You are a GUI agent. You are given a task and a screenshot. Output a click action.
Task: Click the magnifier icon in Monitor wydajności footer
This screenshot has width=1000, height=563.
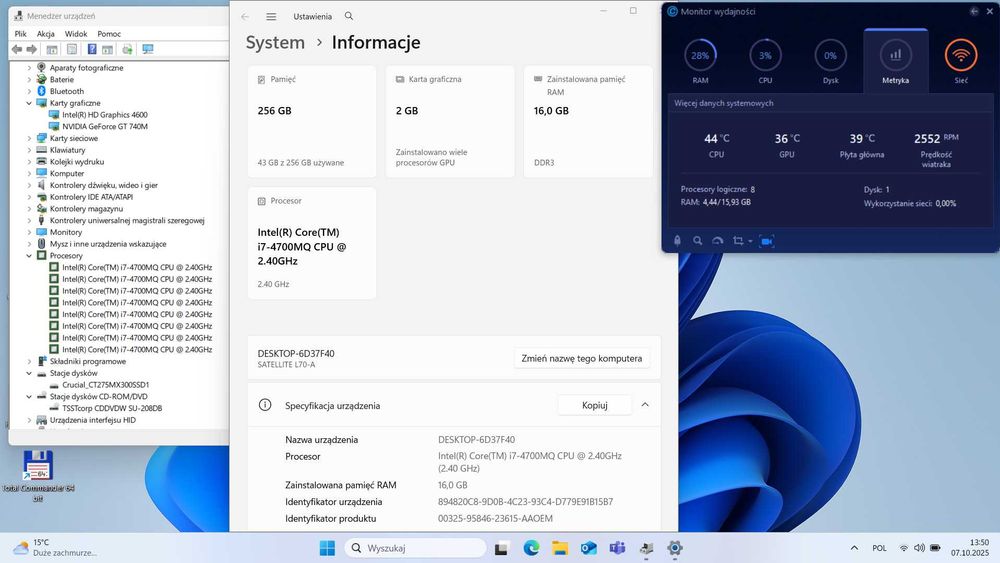coord(697,240)
